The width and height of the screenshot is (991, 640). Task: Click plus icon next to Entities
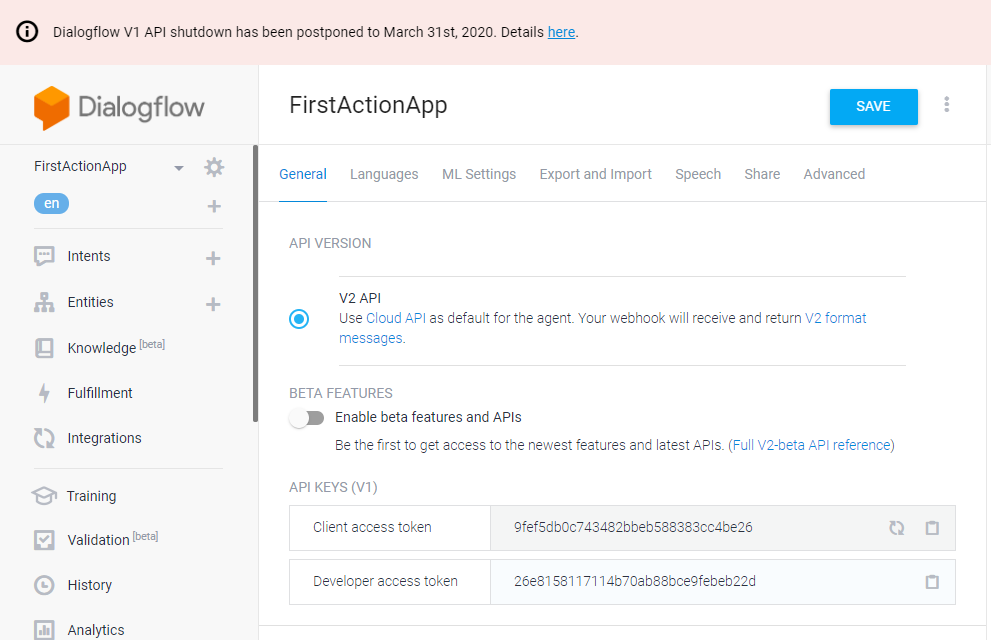(x=213, y=304)
